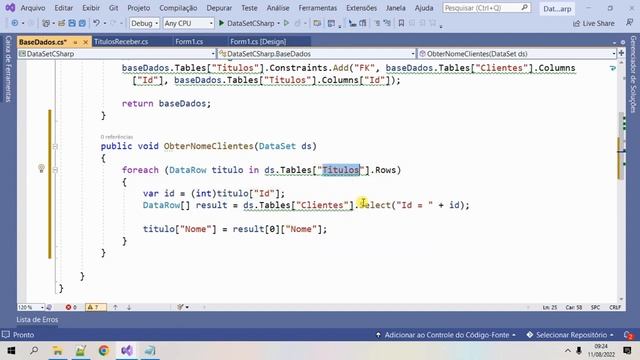Click the Visual Studio logo icon
Image resolution: width=640 pixels, height=360 pixels.
[10, 7]
